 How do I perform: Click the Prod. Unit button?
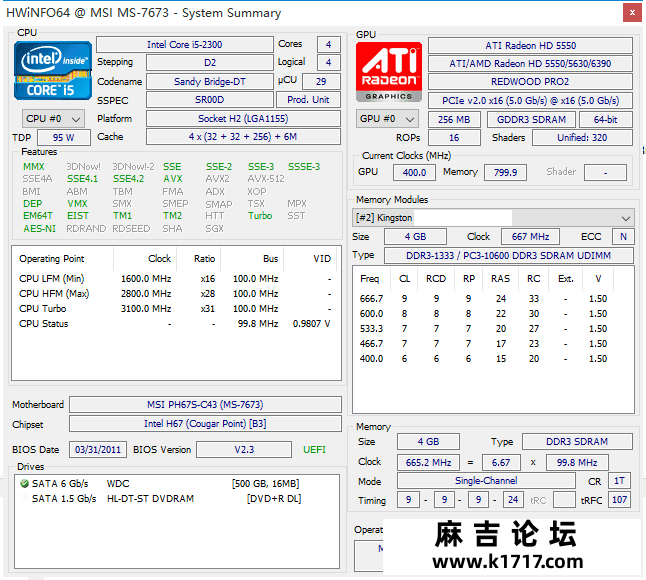pos(308,100)
